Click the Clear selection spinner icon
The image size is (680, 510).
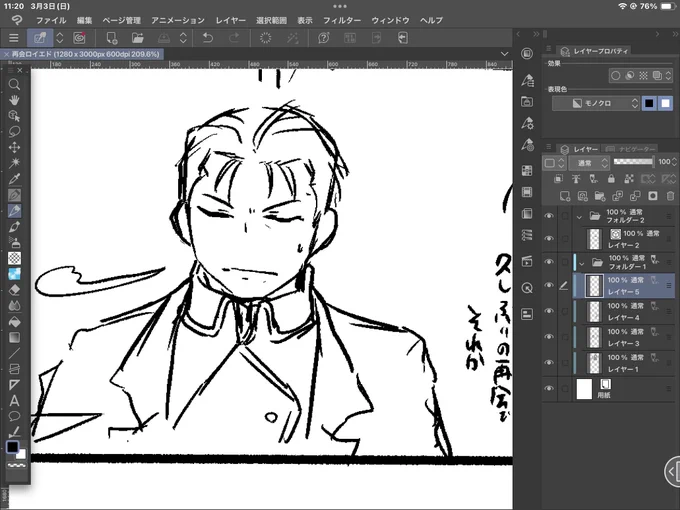(265, 38)
